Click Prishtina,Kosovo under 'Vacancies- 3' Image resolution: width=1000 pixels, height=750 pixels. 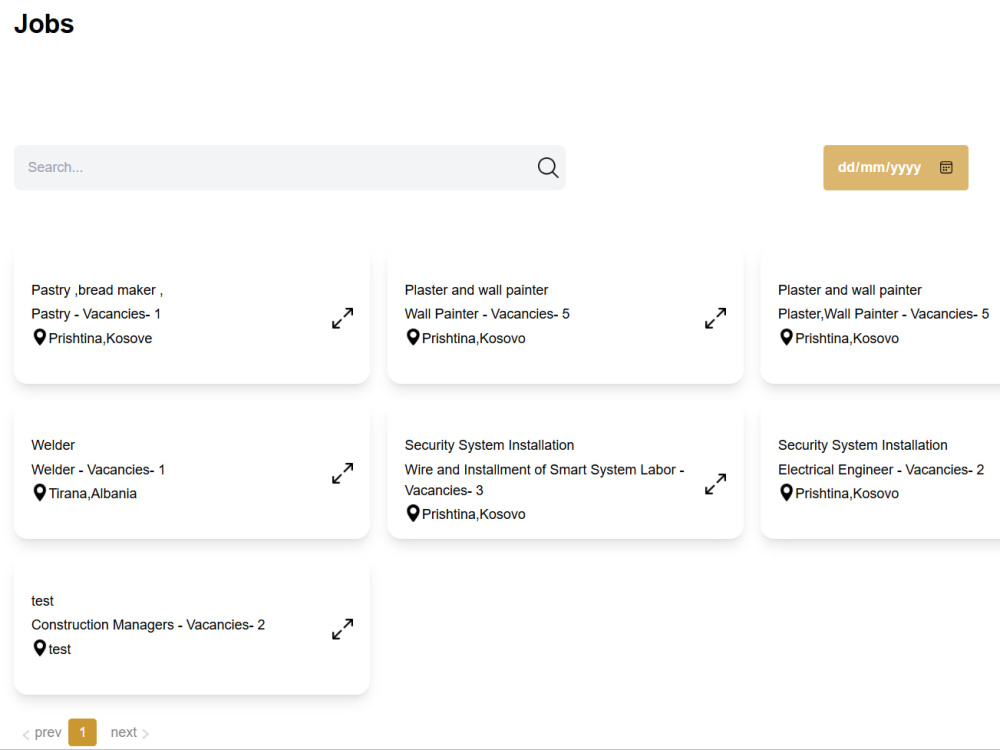tap(474, 514)
